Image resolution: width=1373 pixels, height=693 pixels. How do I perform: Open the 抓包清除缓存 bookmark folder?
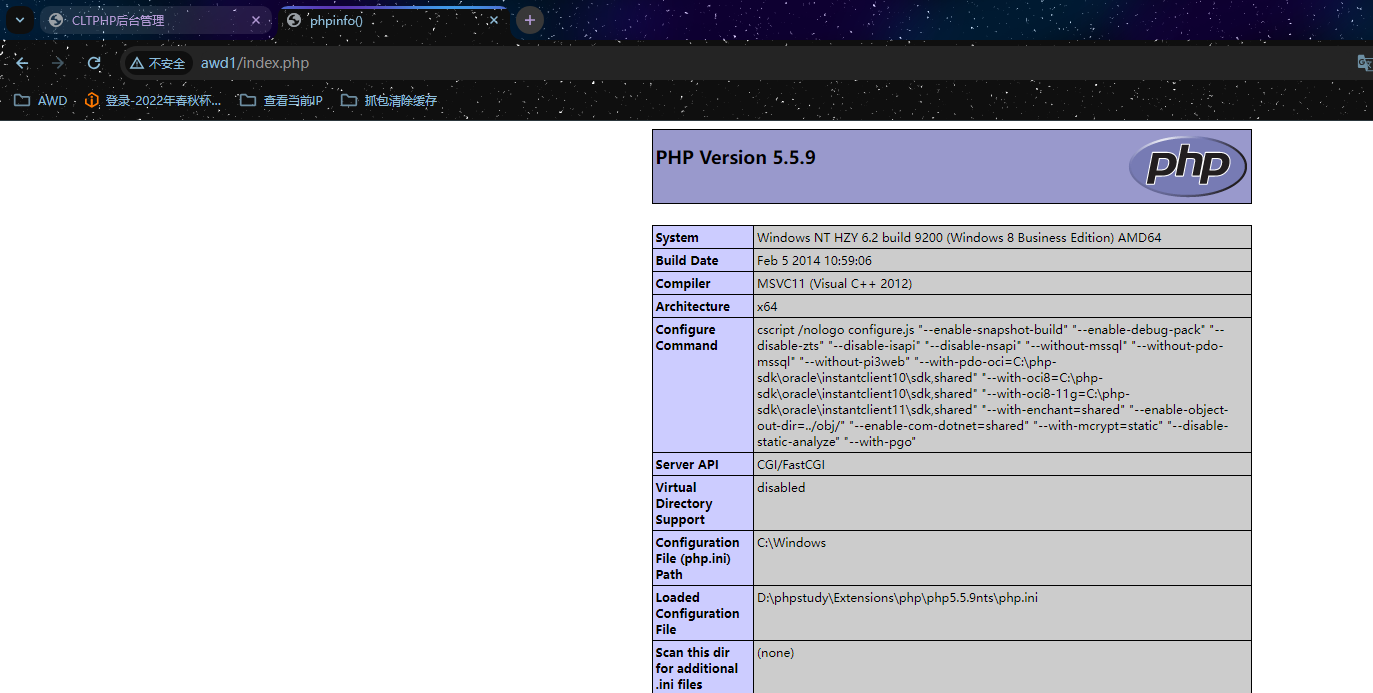pos(389,100)
